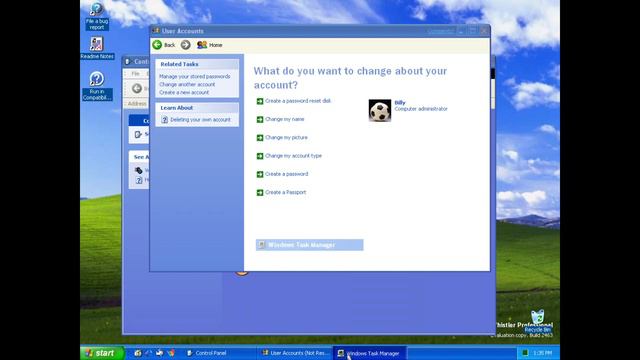Click green arrow beside Create a password
This screenshot has width=640, height=360.
click(x=260, y=174)
